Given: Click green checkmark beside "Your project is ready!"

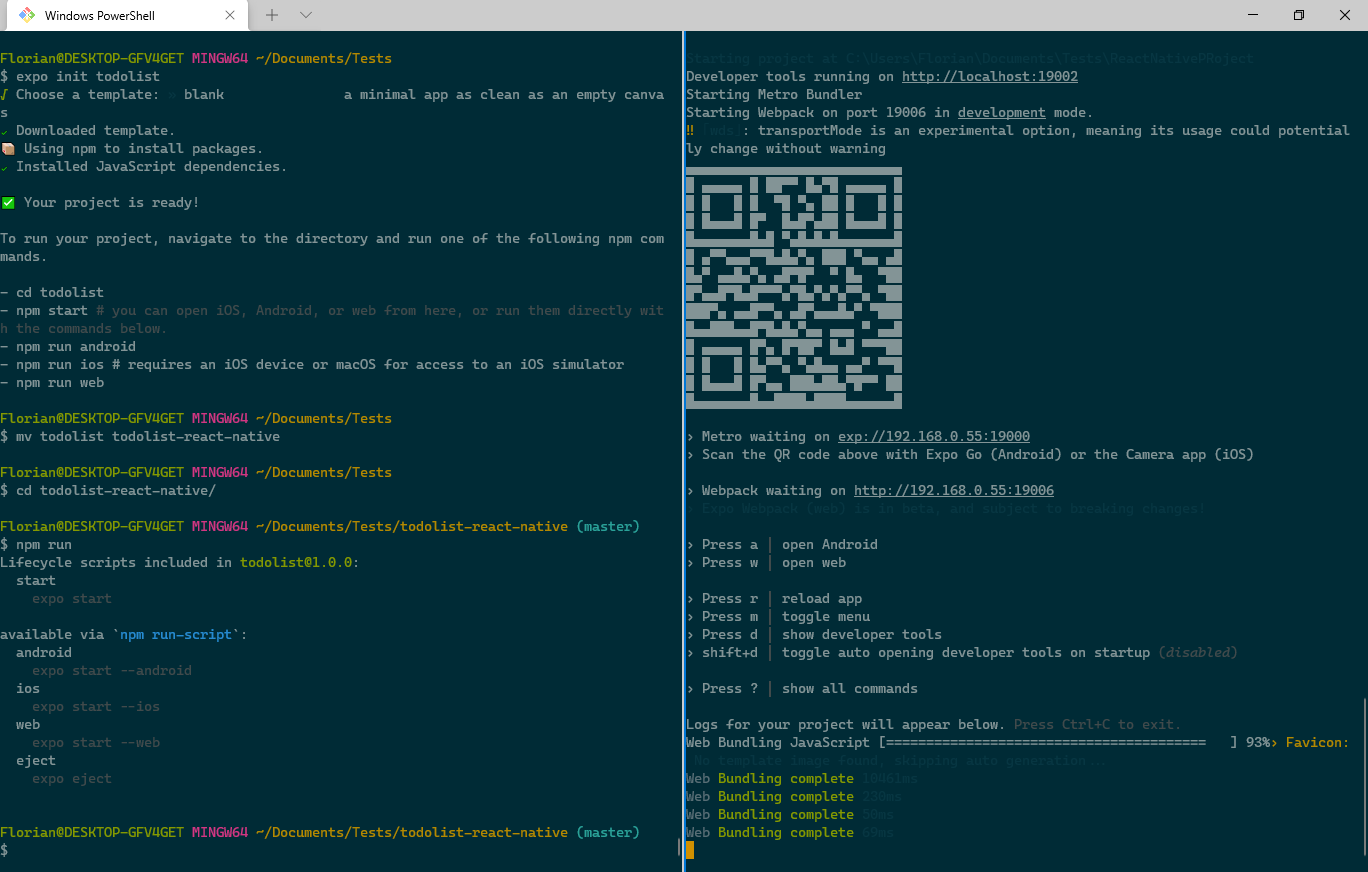Looking at the screenshot, I should pos(8,203).
